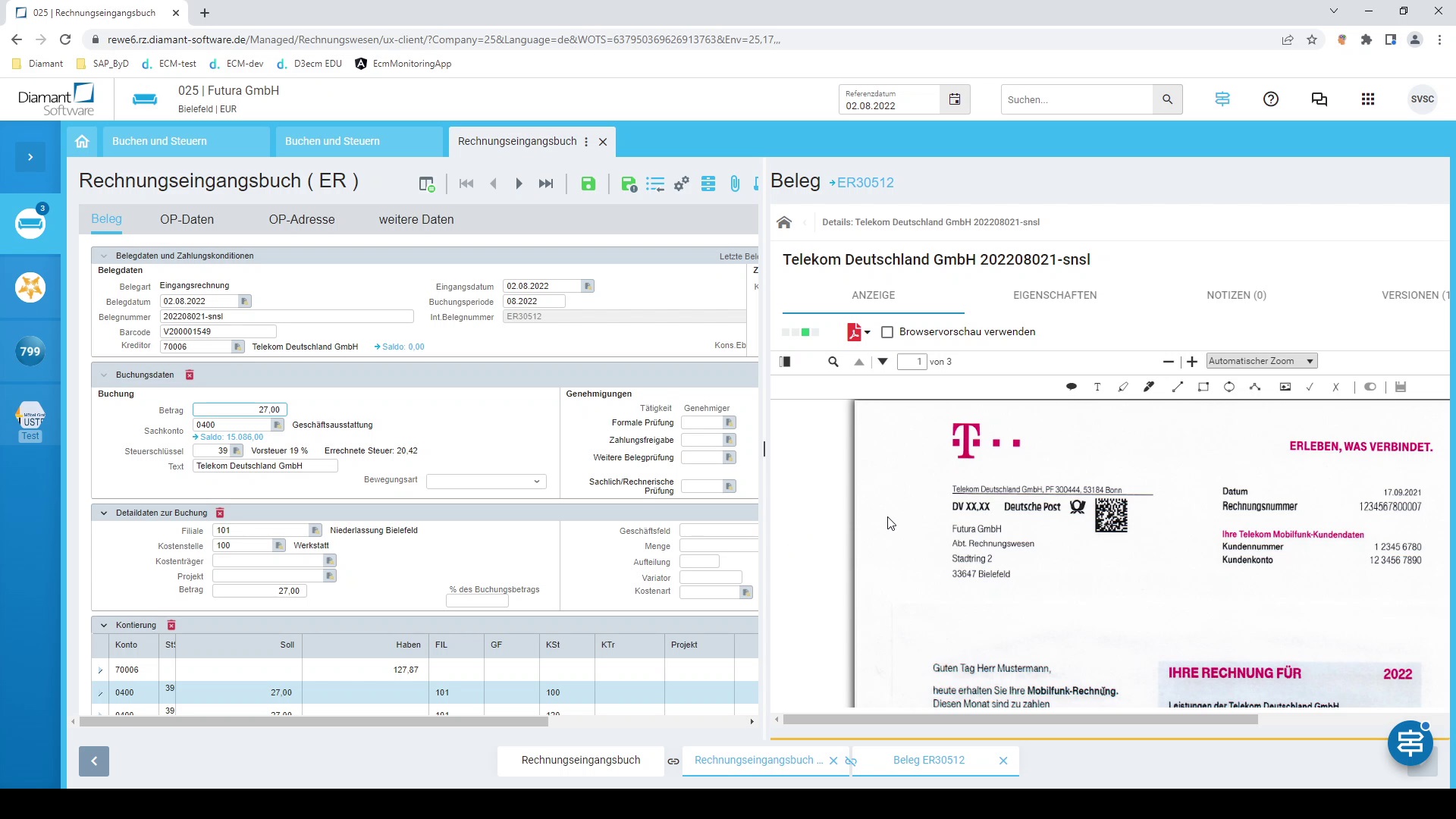Collapse the Detaildaten zur Buchung section
The image size is (1456, 819).
point(104,513)
